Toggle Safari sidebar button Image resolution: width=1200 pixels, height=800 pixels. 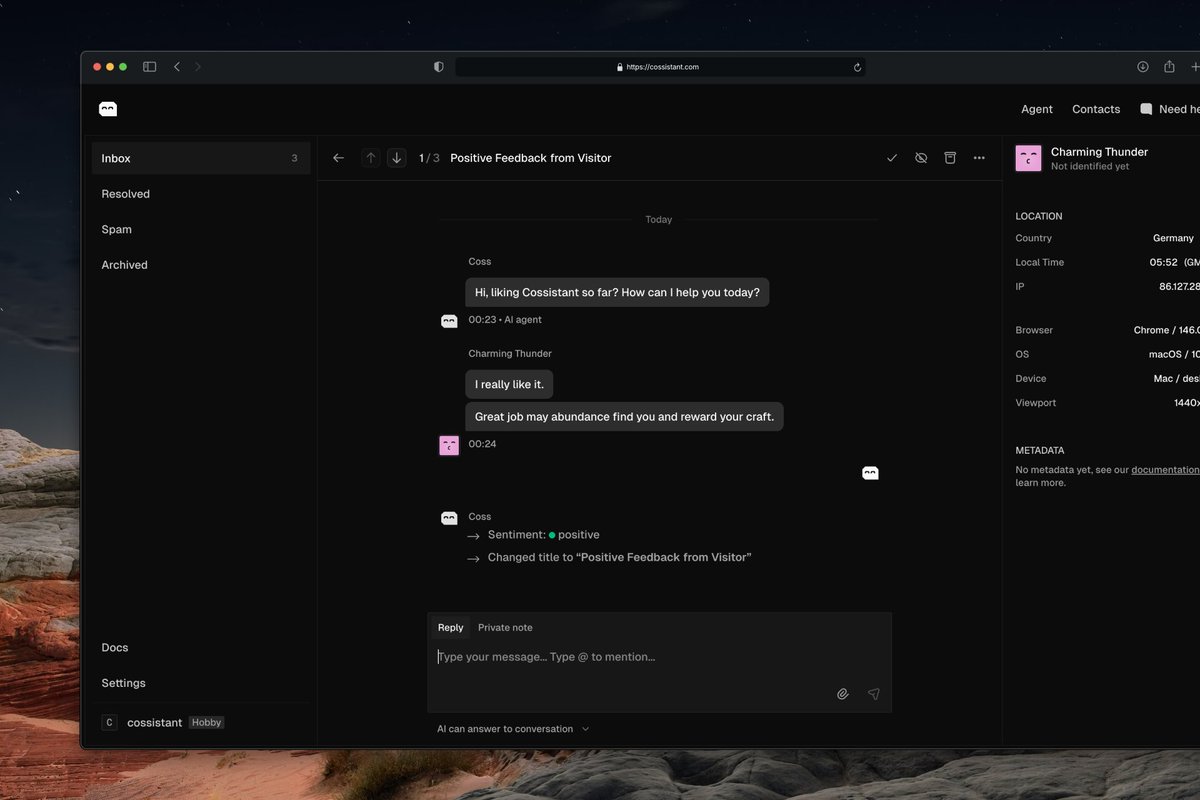coord(150,67)
